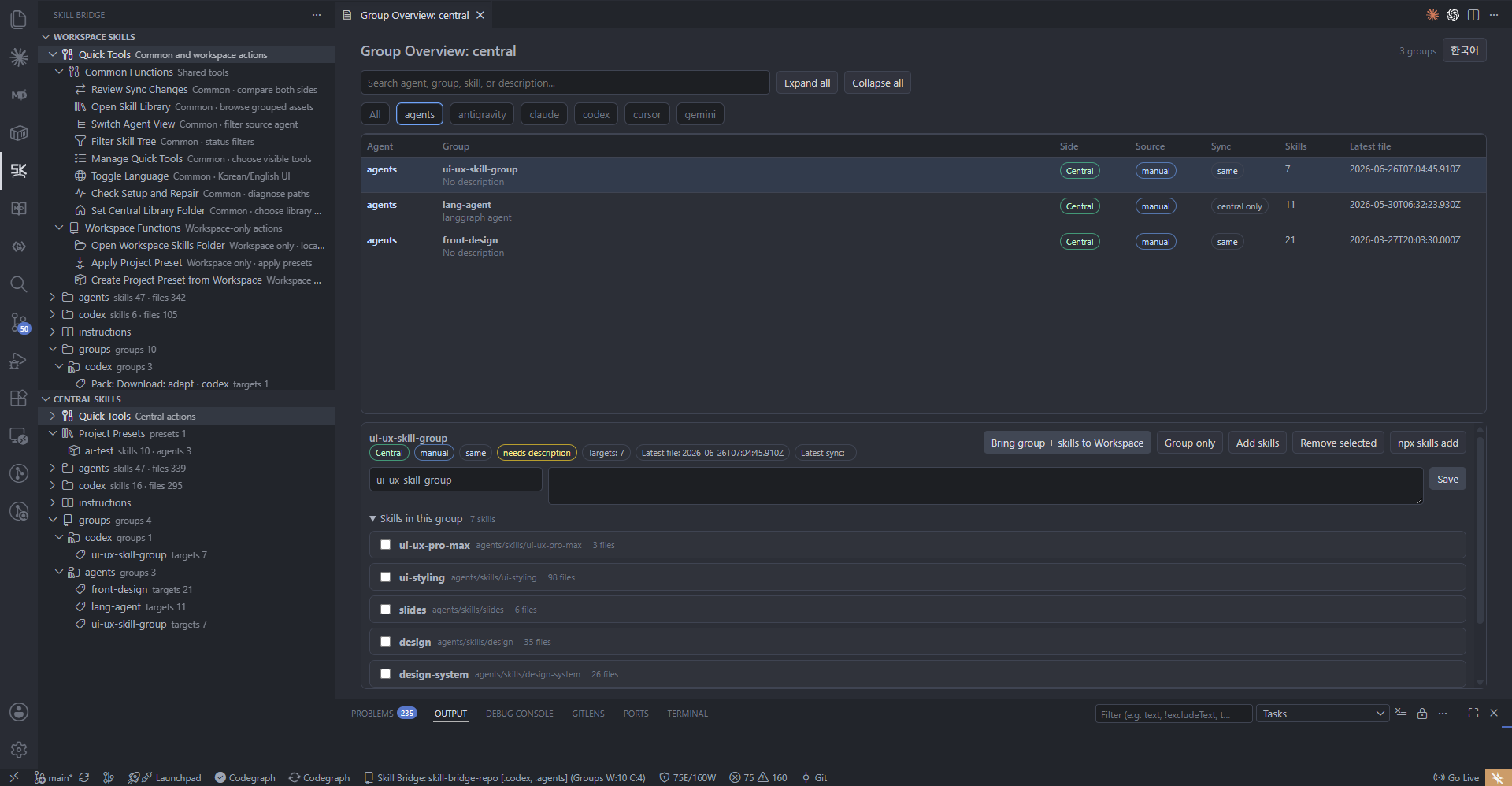Open the Tasks output channel dropdown
This screenshot has height=786, width=1512.
1322,714
